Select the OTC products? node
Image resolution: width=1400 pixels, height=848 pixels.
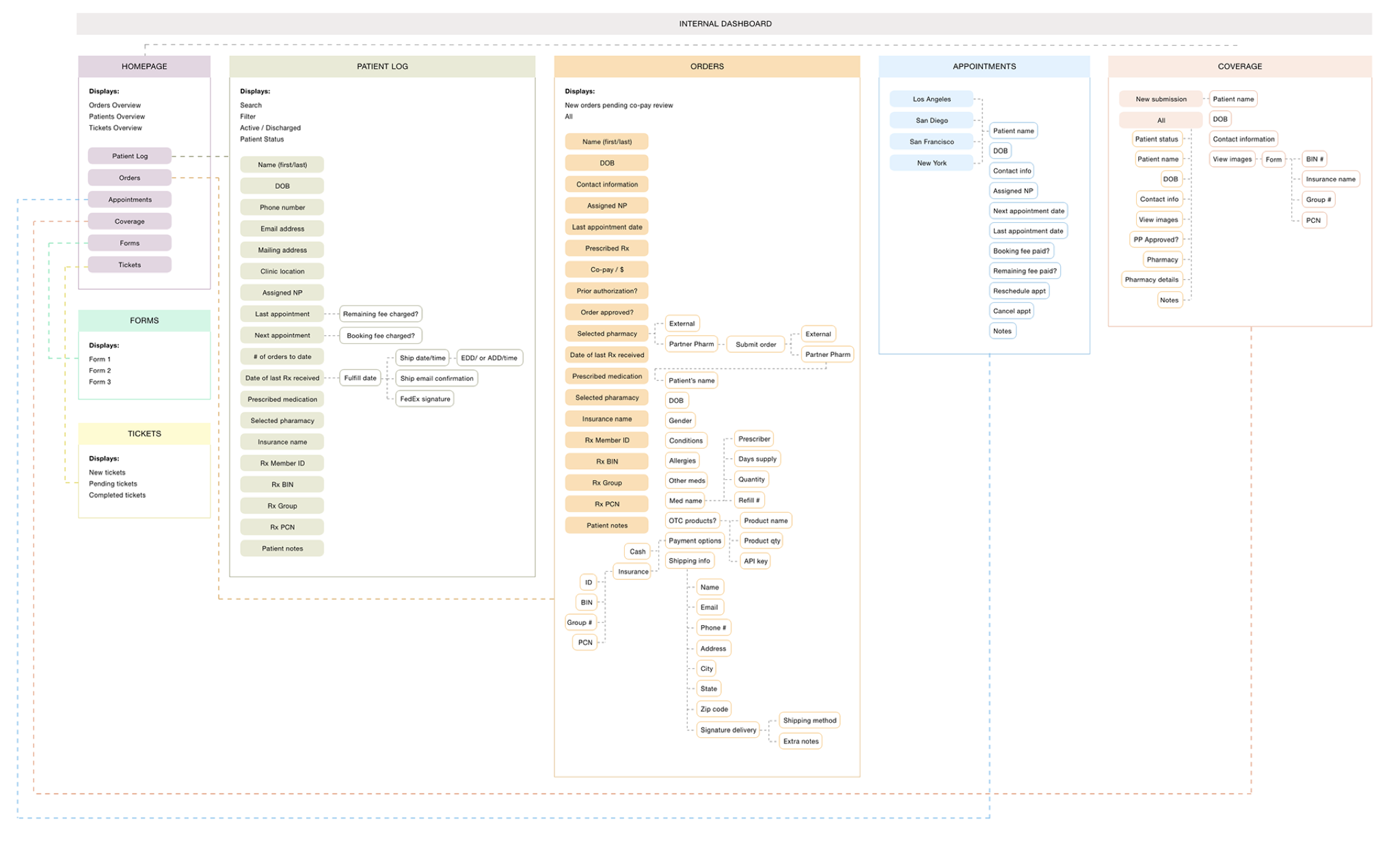pos(692,520)
